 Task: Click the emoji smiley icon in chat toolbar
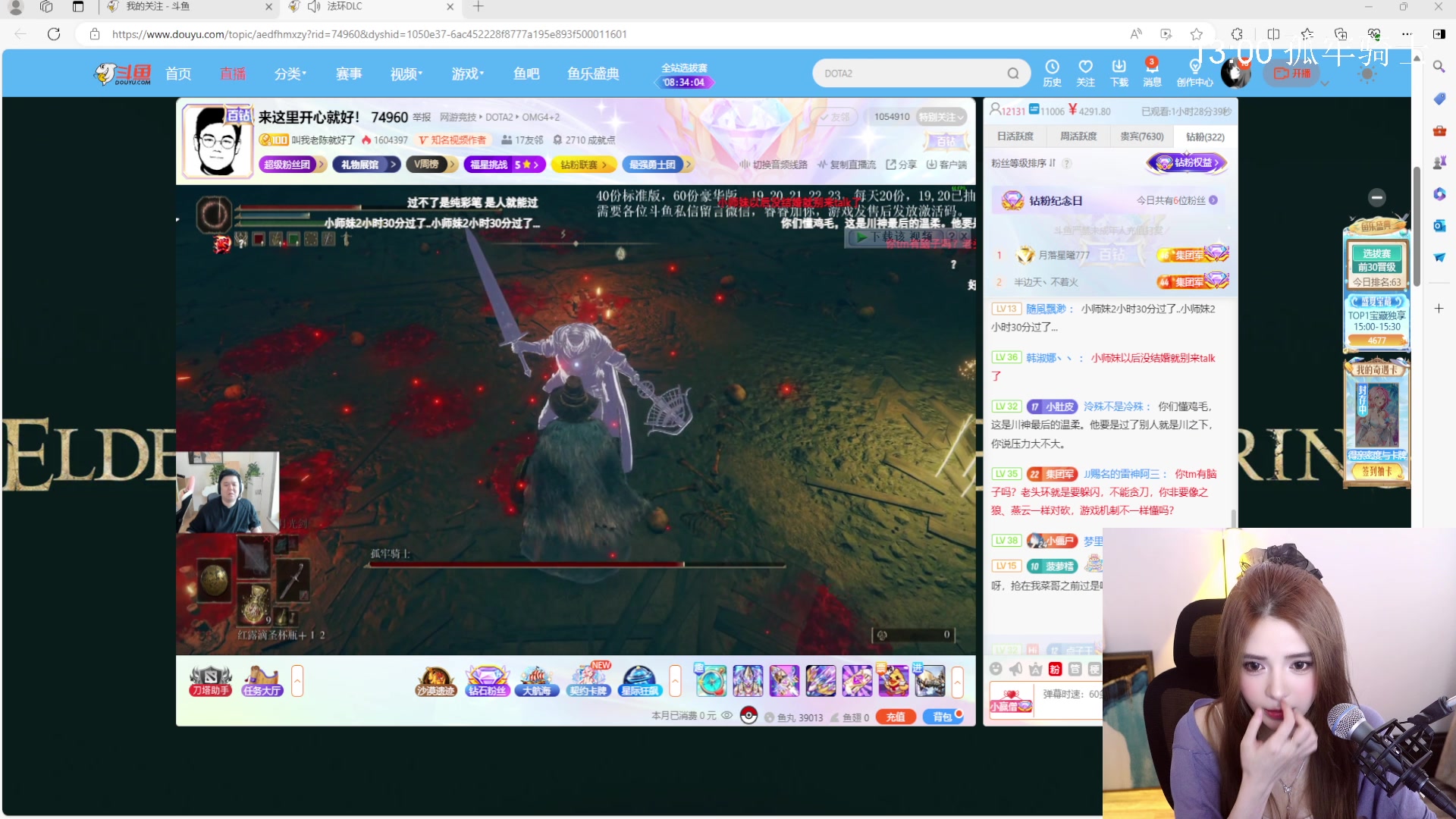996,669
